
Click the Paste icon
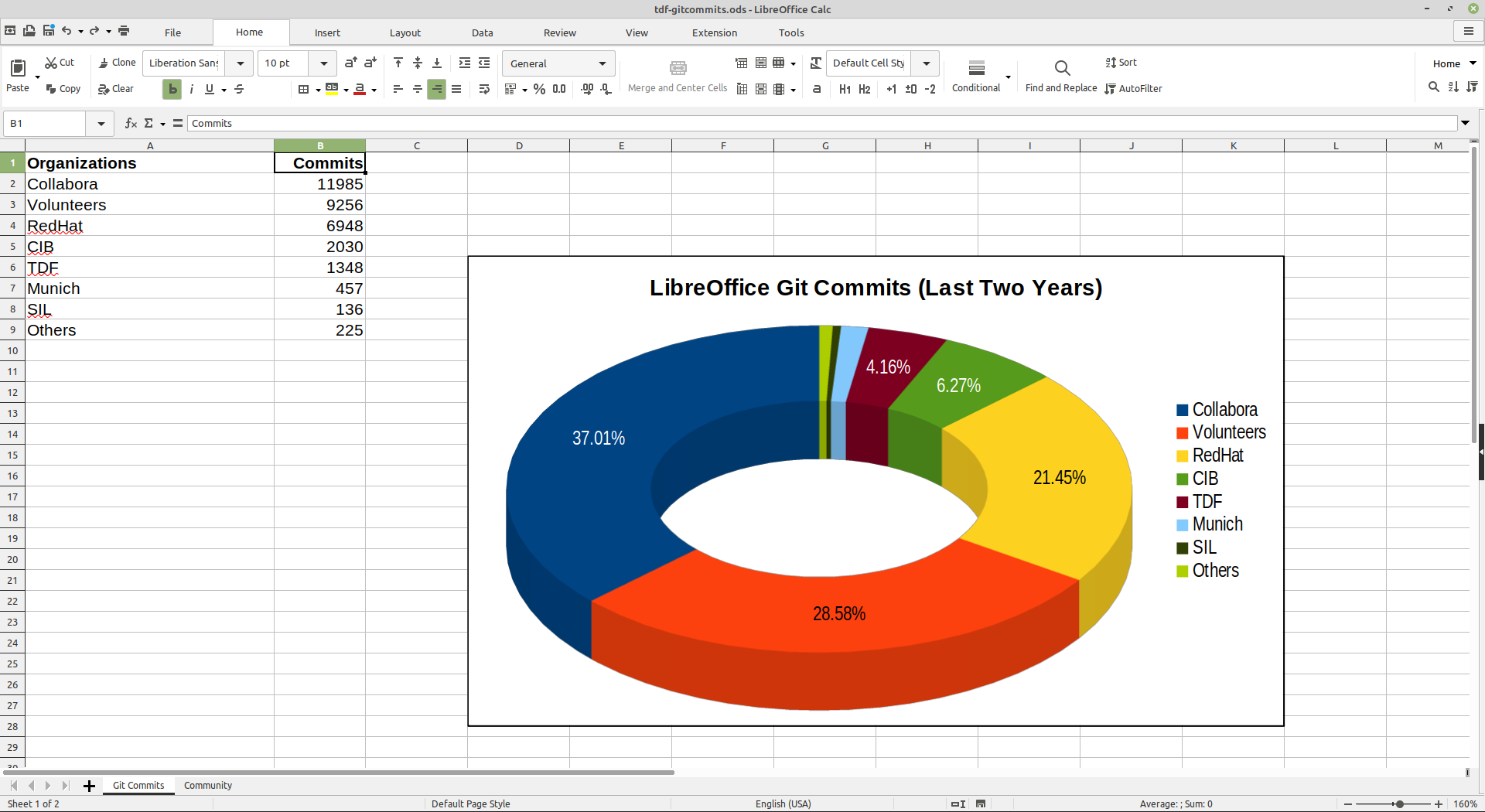18,68
